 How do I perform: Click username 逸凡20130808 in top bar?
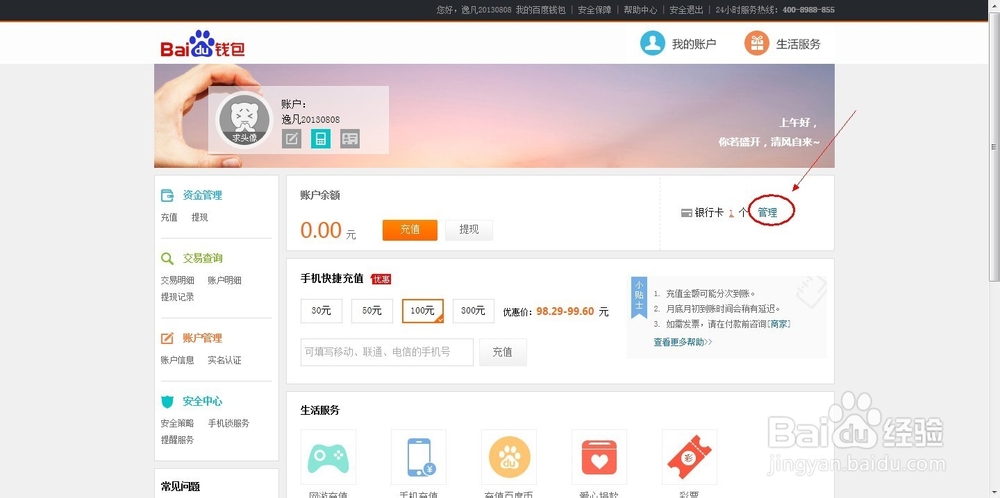coord(487,10)
